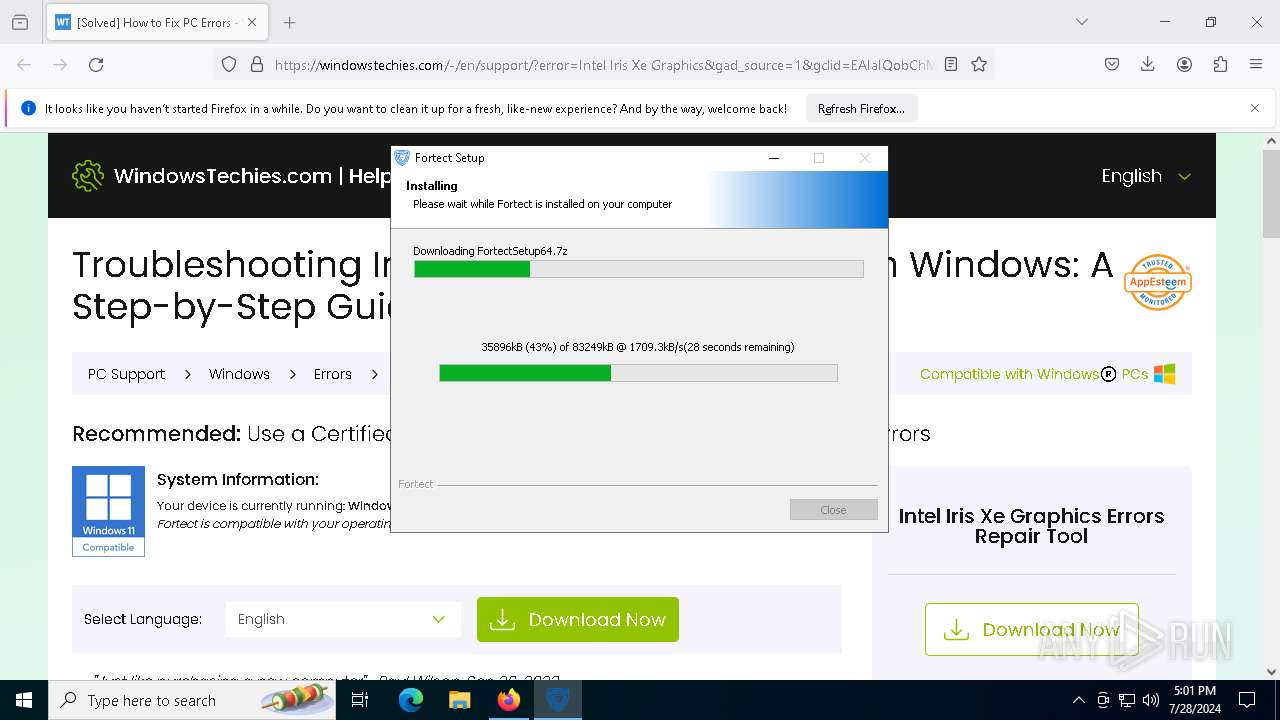Click the windowstechies.com URL in the address bar
The image size is (1280, 720).
click(604, 65)
